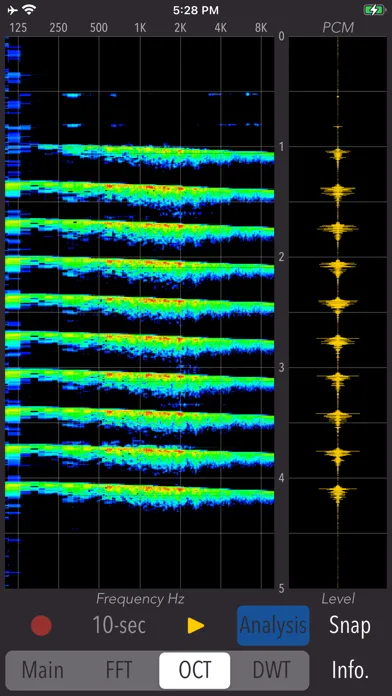Image resolution: width=392 pixels, height=696 pixels.
Task: Tap the 1K frequency axis marker
Action: pyautogui.click(x=140, y=28)
